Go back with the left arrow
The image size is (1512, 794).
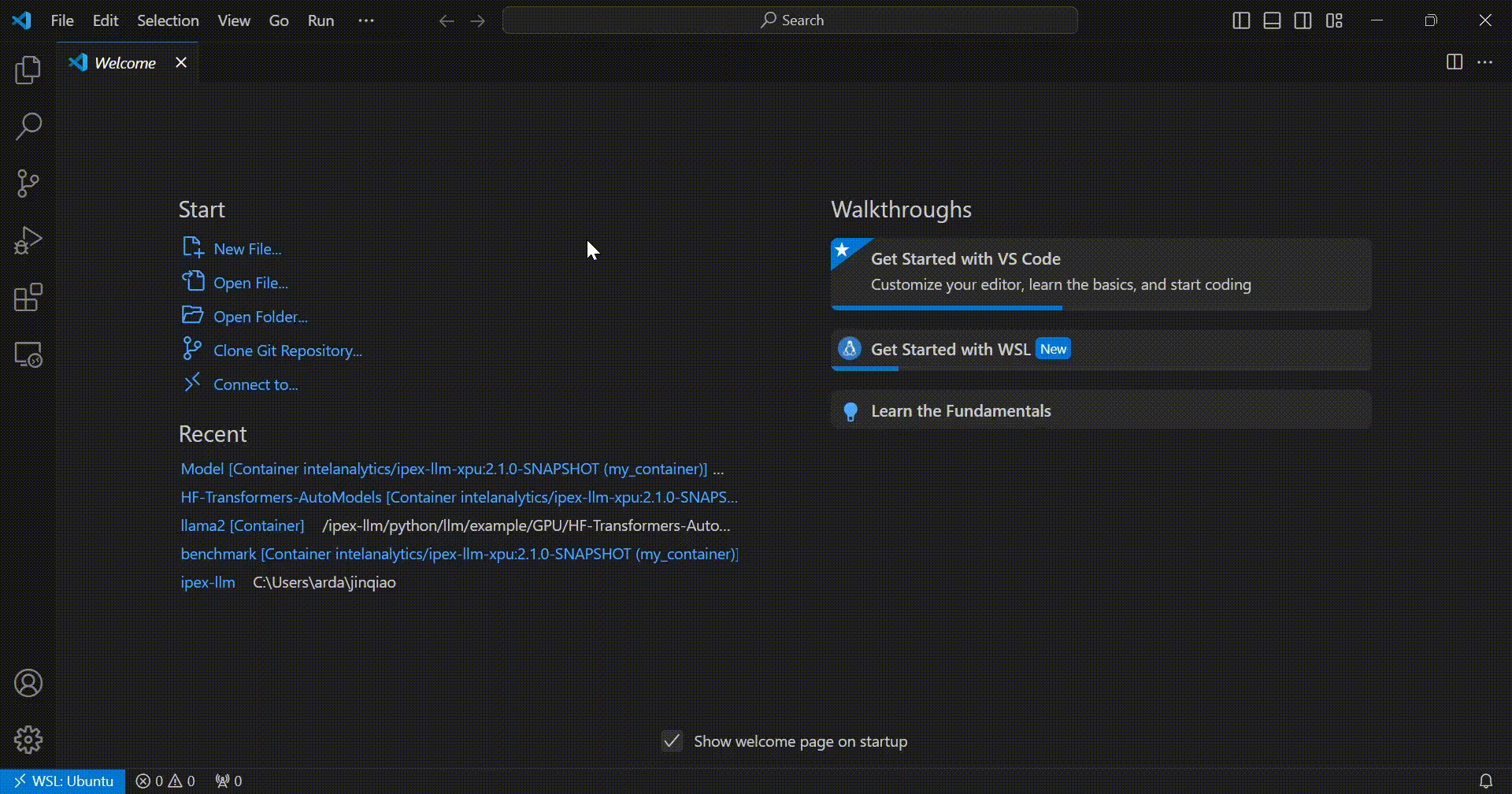pyautogui.click(x=447, y=20)
